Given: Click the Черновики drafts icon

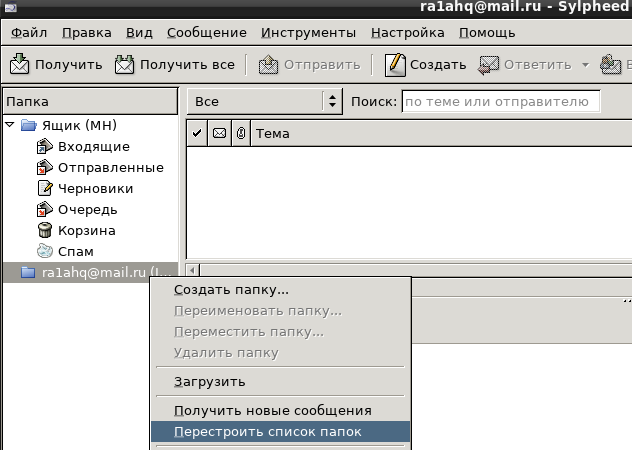Looking at the screenshot, I should pos(45,188).
